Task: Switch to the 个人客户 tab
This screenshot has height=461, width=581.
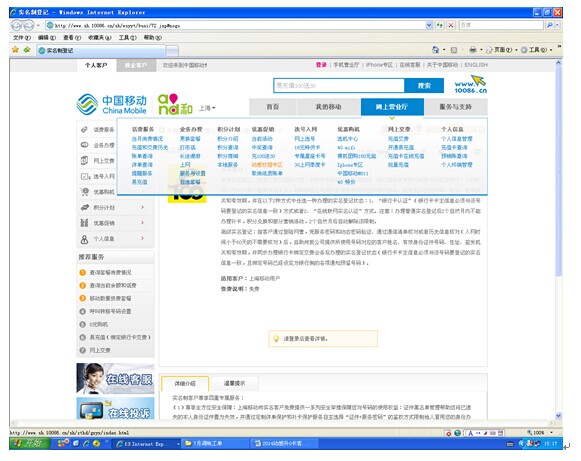Action: coord(96,65)
